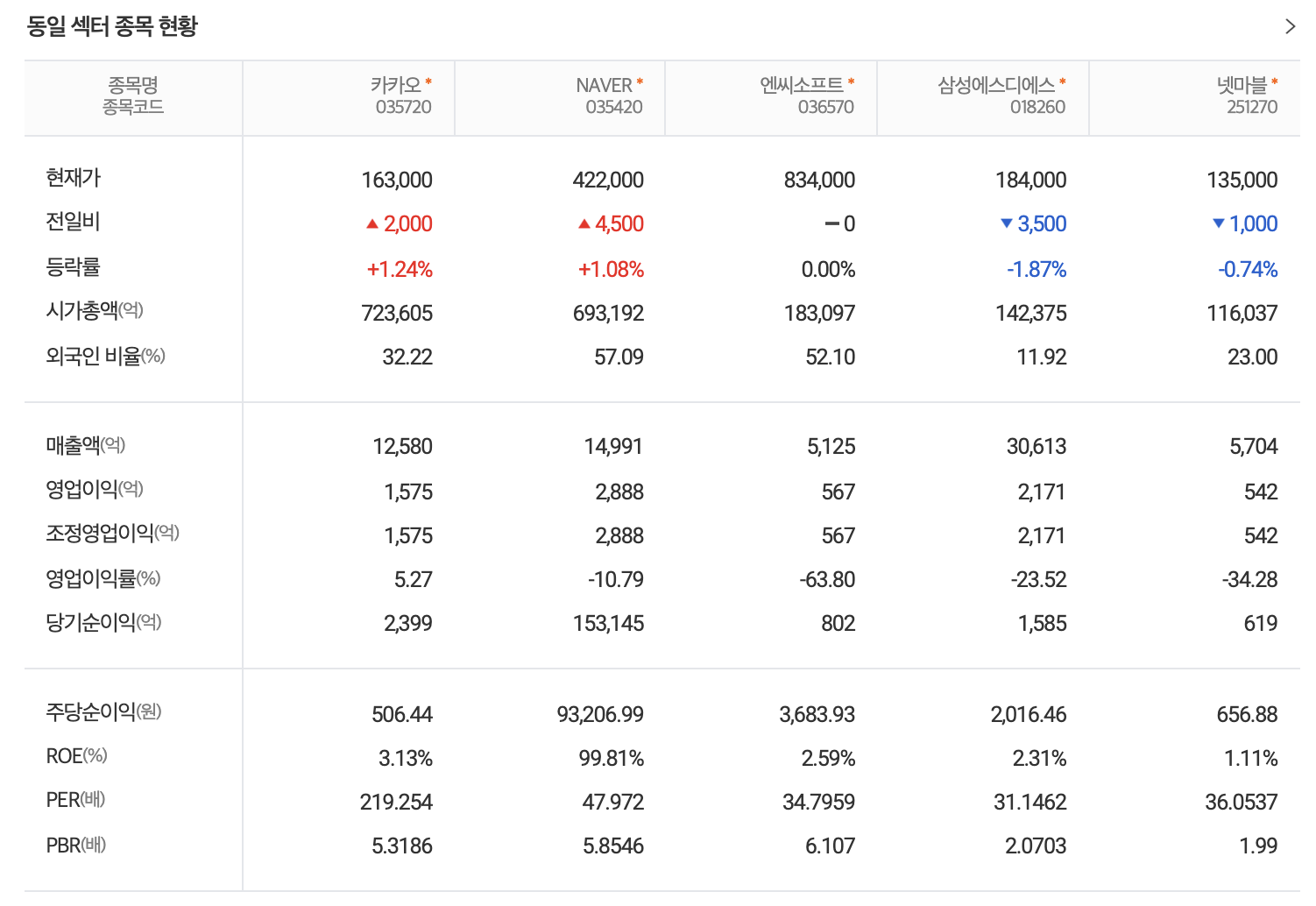Click NAVER EPS value 93,206.99
1316x906 pixels.
600,714
